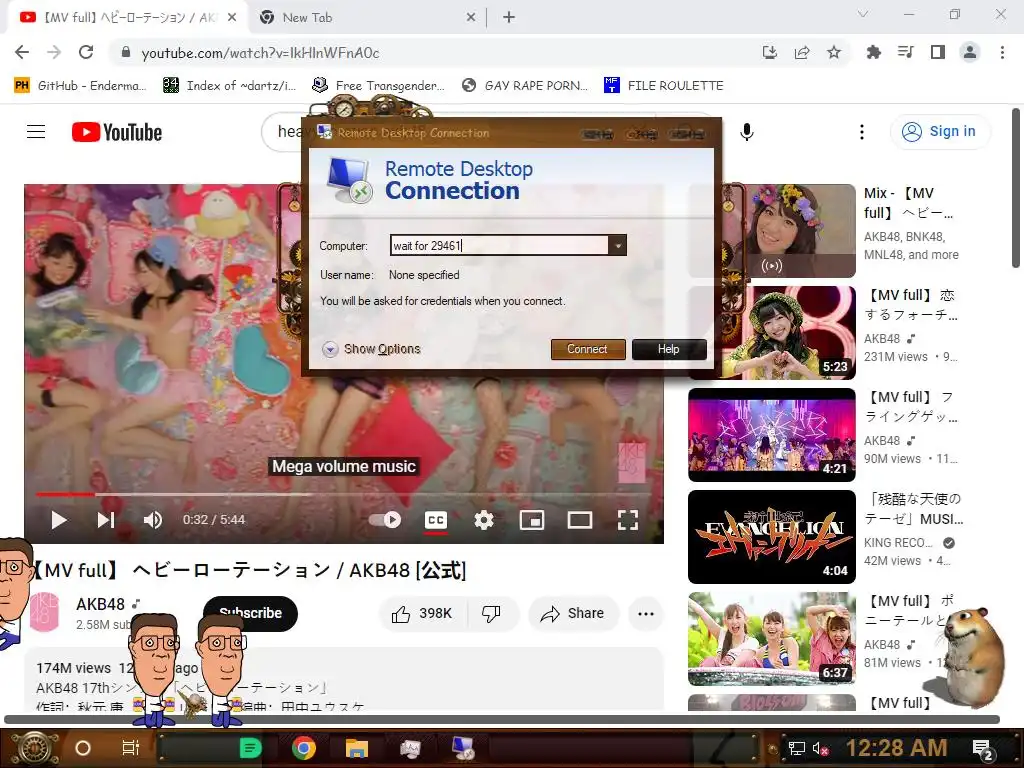Sign in to YouTube
The image size is (1024, 768).
coord(940,131)
